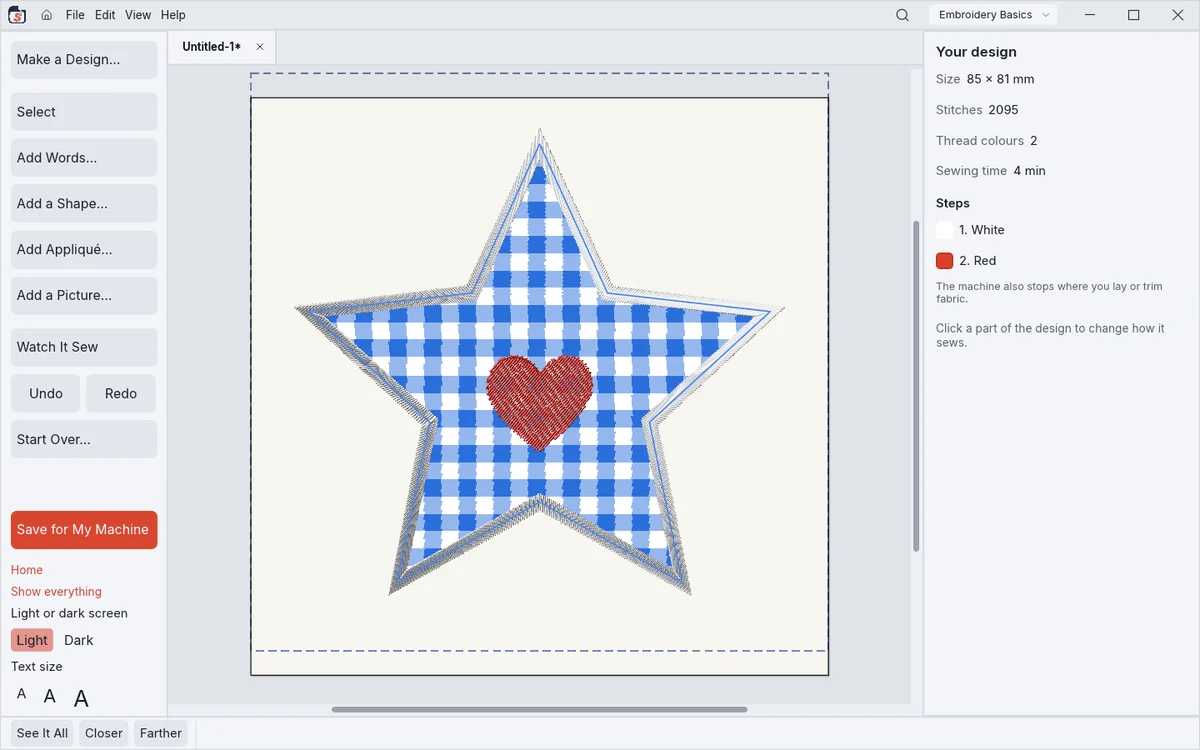The image size is (1200, 750).
Task: Click the vertical canvas scrollbar
Action: point(916,386)
